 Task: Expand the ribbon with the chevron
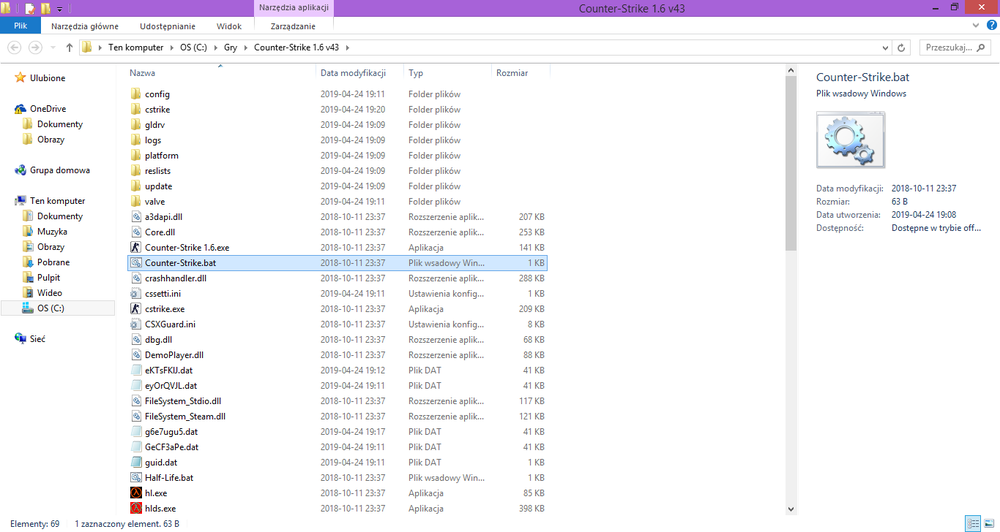click(976, 26)
